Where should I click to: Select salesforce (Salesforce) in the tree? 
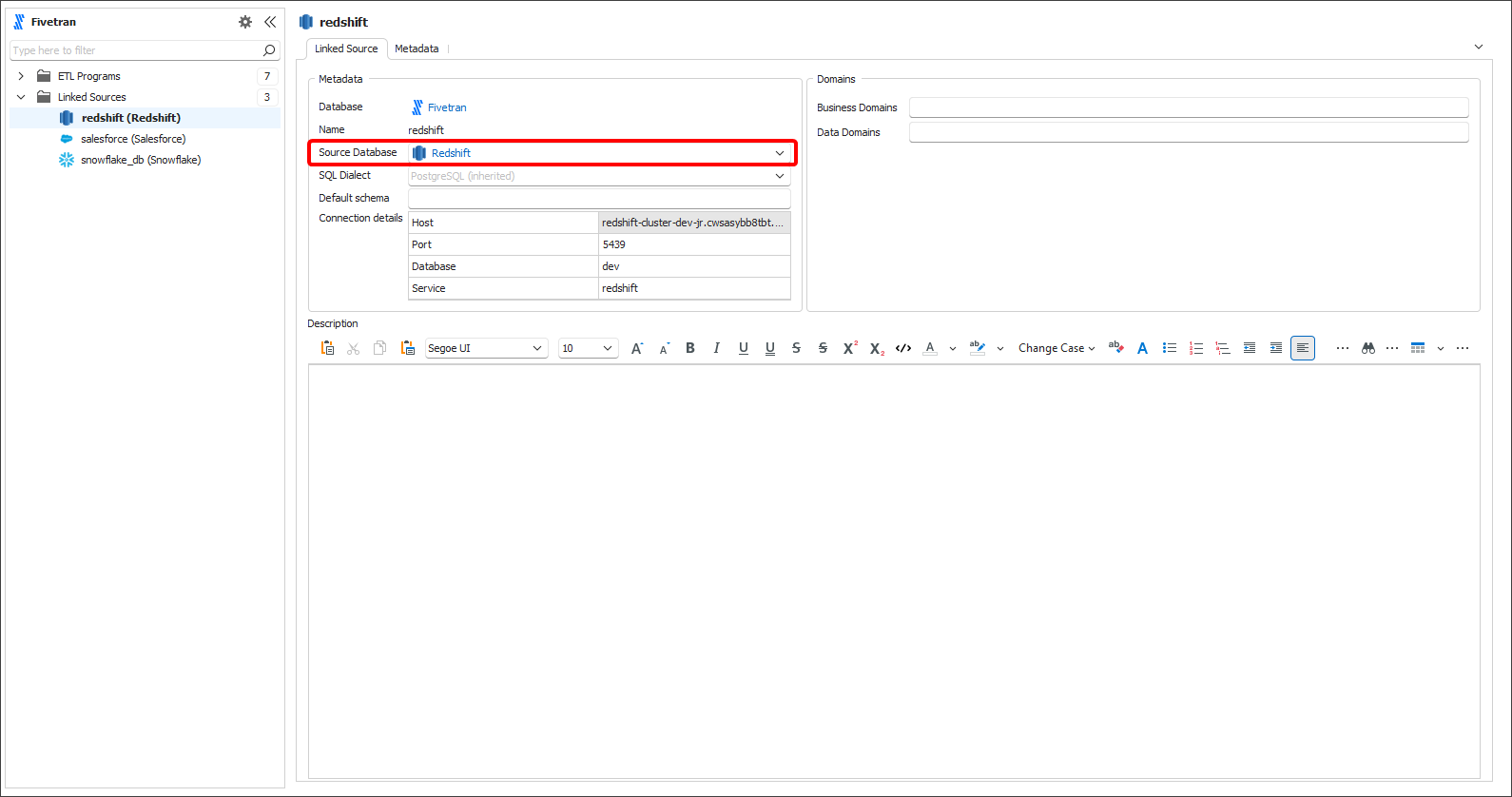click(x=133, y=139)
